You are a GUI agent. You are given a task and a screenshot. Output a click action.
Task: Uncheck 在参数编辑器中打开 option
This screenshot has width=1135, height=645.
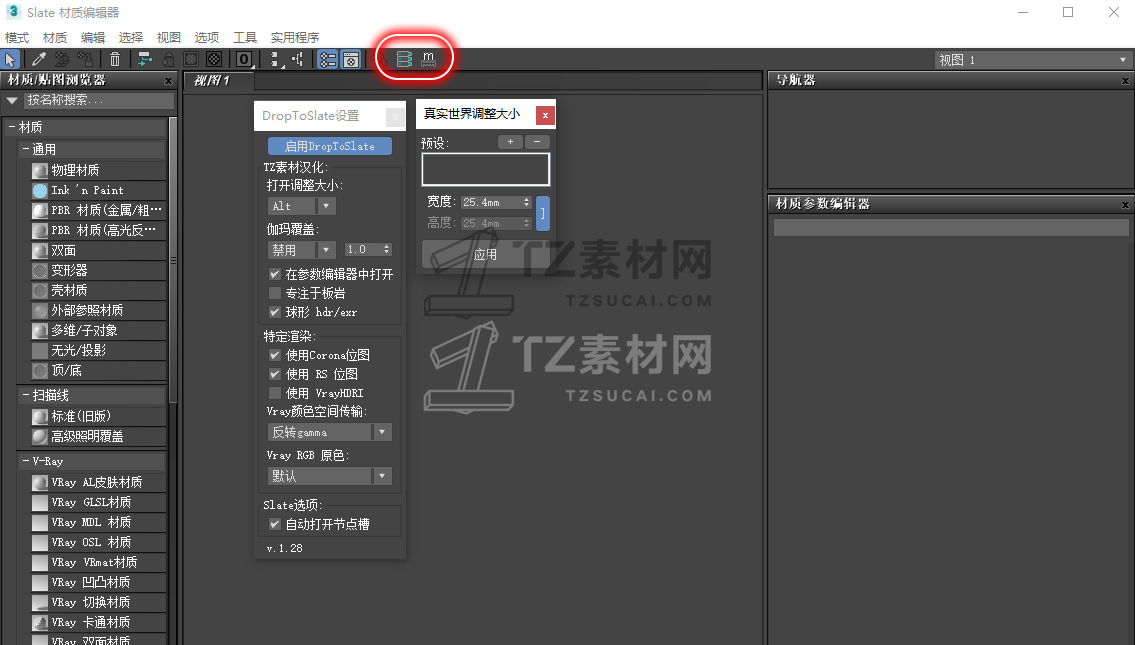(x=274, y=274)
